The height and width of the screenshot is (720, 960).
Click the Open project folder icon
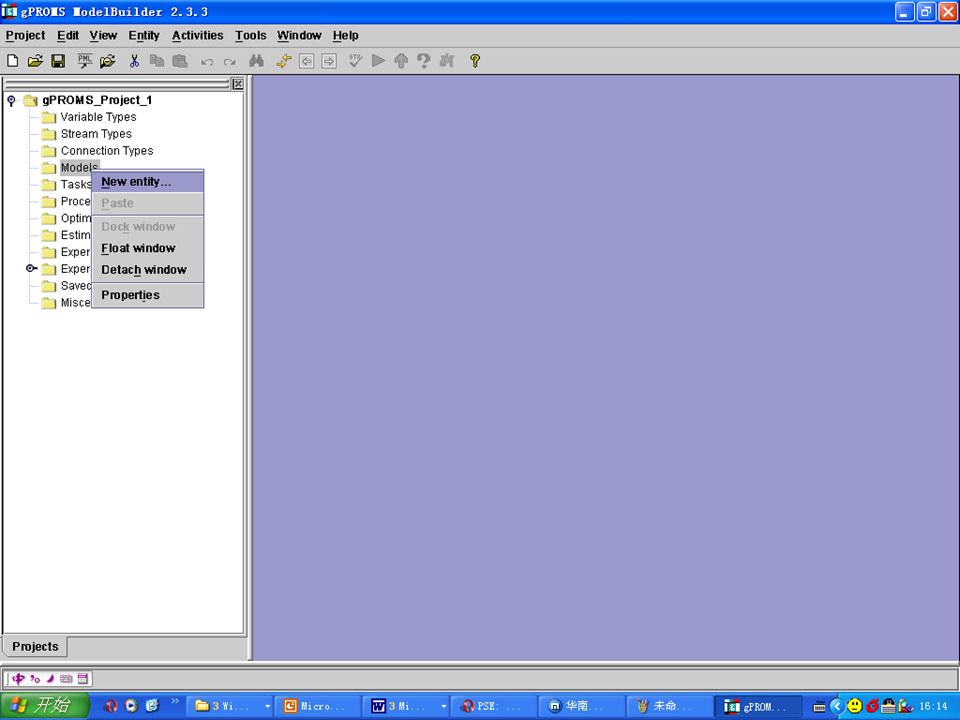pyautogui.click(x=36, y=61)
